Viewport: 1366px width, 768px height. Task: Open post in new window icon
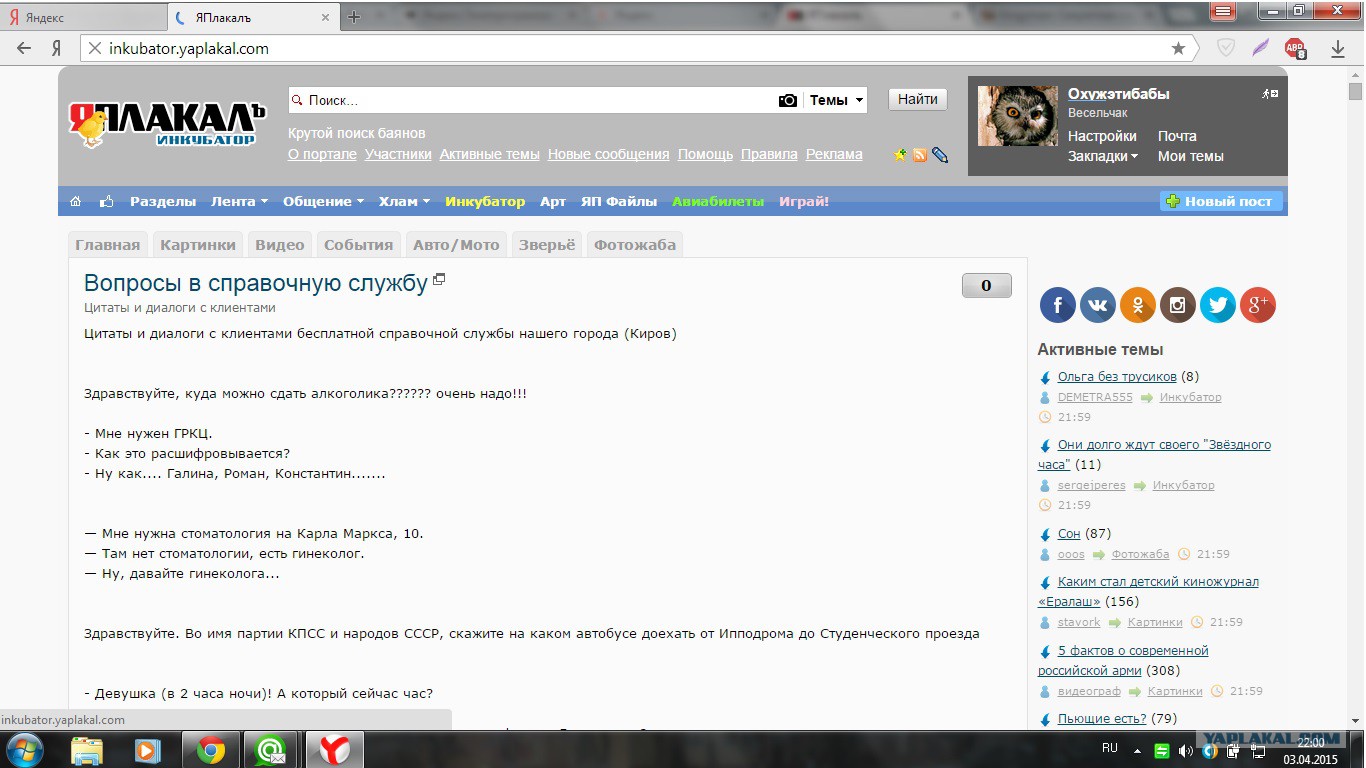(x=438, y=280)
